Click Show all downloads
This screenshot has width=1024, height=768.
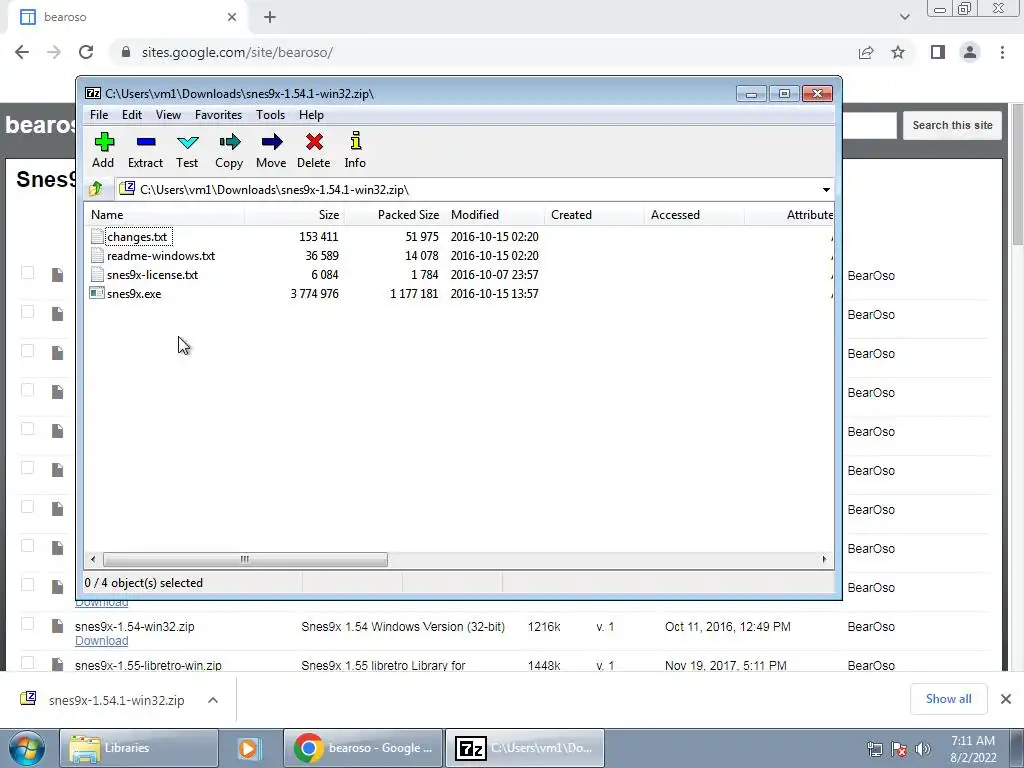948,699
